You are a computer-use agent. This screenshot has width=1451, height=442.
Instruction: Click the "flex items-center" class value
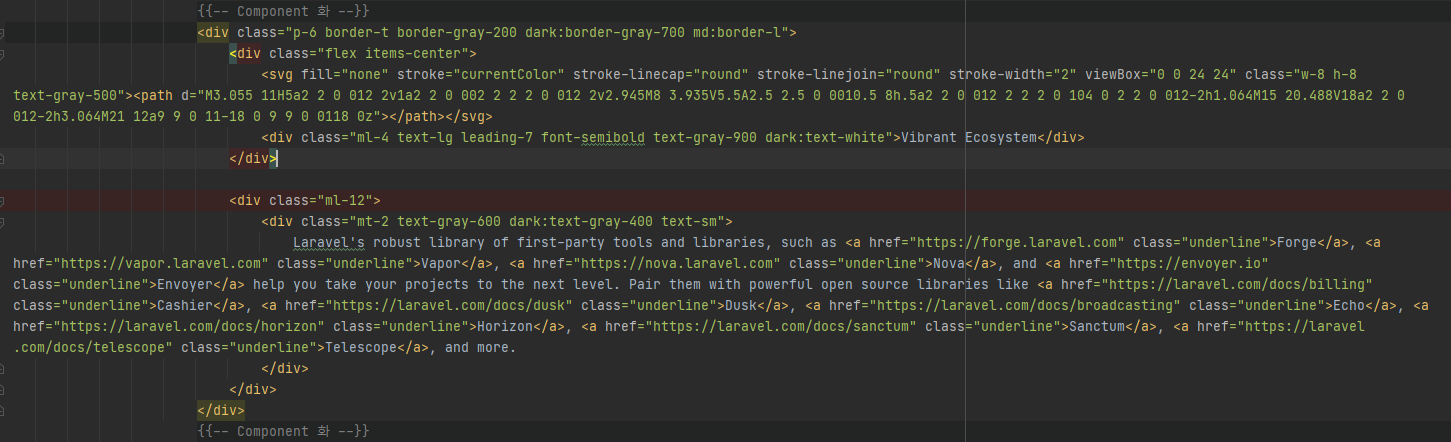click(397, 53)
